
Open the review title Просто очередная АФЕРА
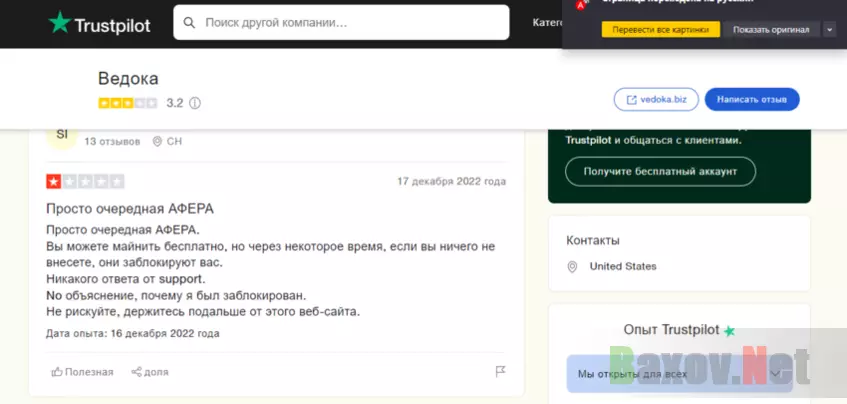point(130,209)
